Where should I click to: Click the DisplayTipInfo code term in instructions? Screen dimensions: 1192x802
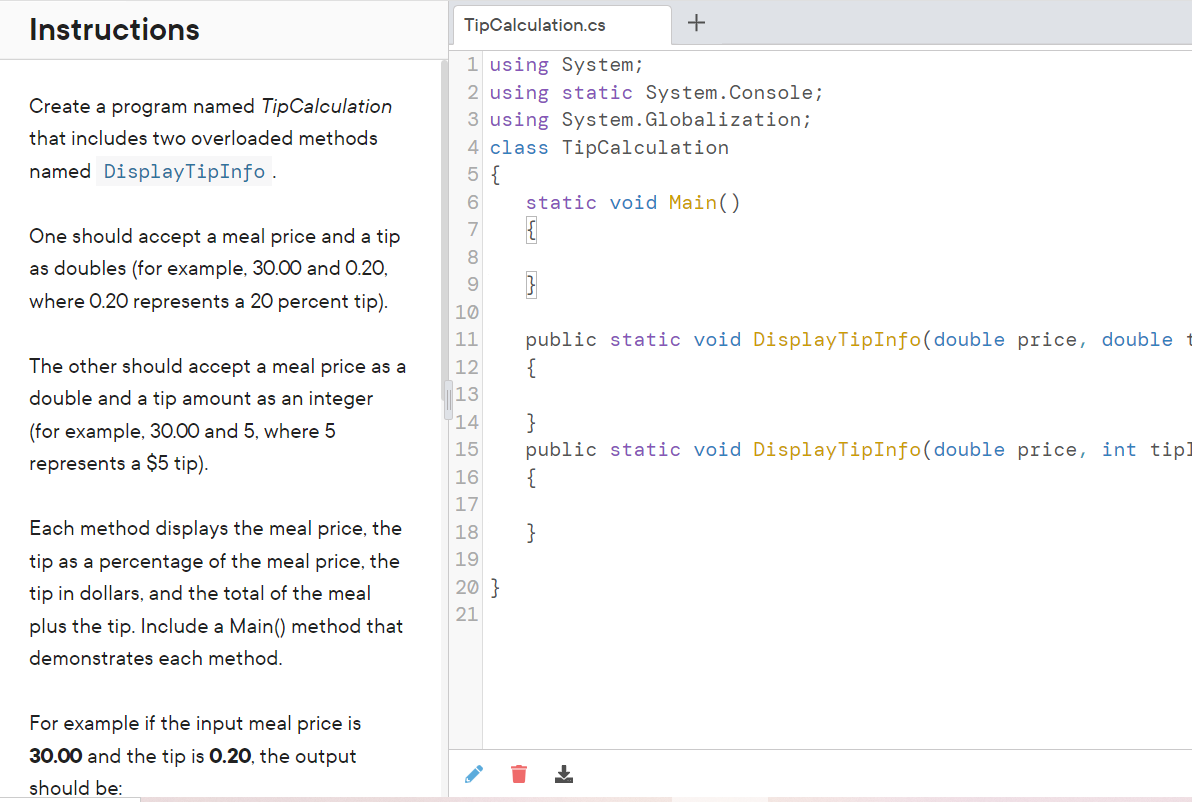(x=184, y=172)
